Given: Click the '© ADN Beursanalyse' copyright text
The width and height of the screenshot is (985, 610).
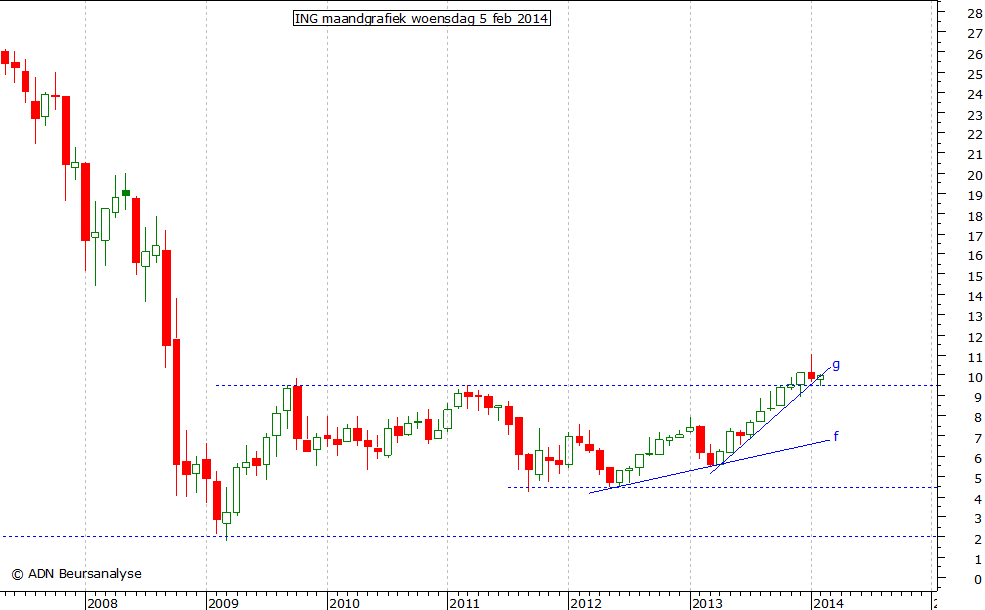Looking at the screenshot, I should (x=77, y=574).
